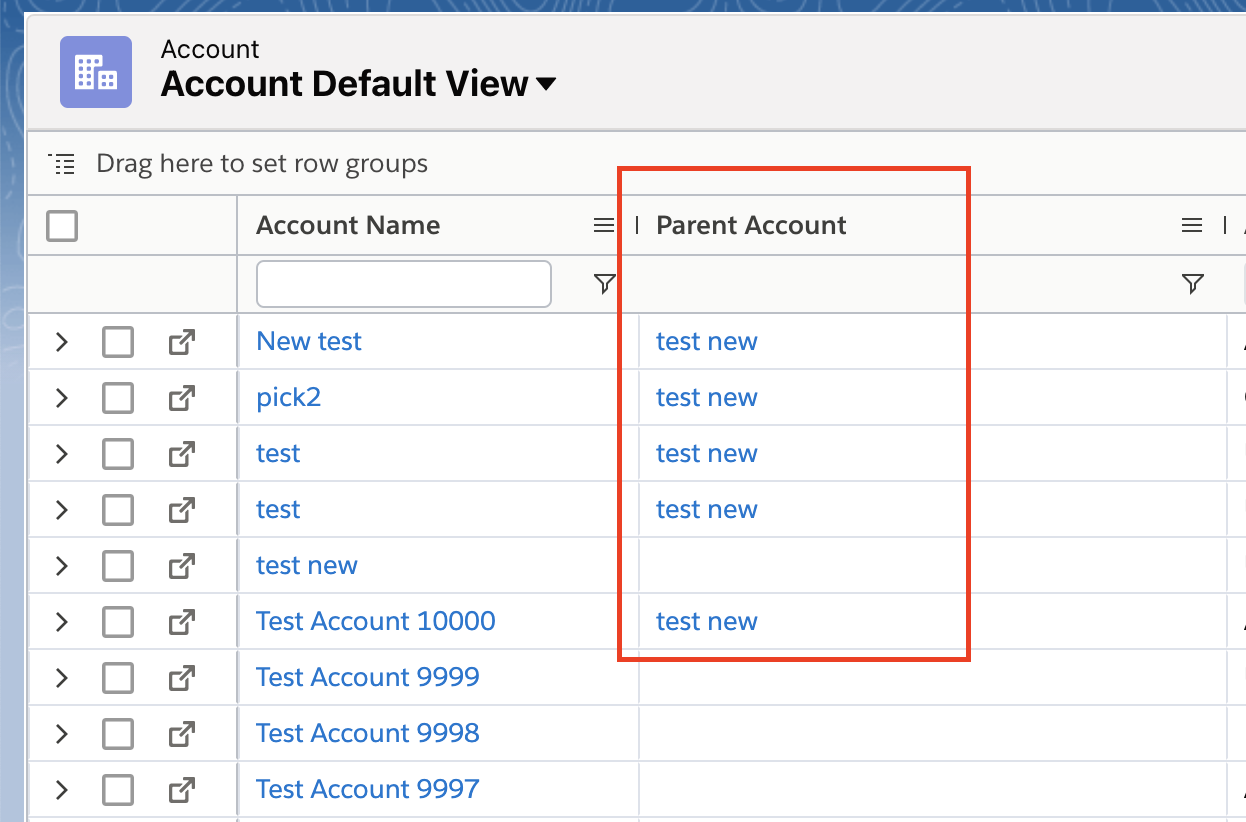Screen dimensions: 1246x822
Task: Click the Account building icon
Action: point(96,72)
